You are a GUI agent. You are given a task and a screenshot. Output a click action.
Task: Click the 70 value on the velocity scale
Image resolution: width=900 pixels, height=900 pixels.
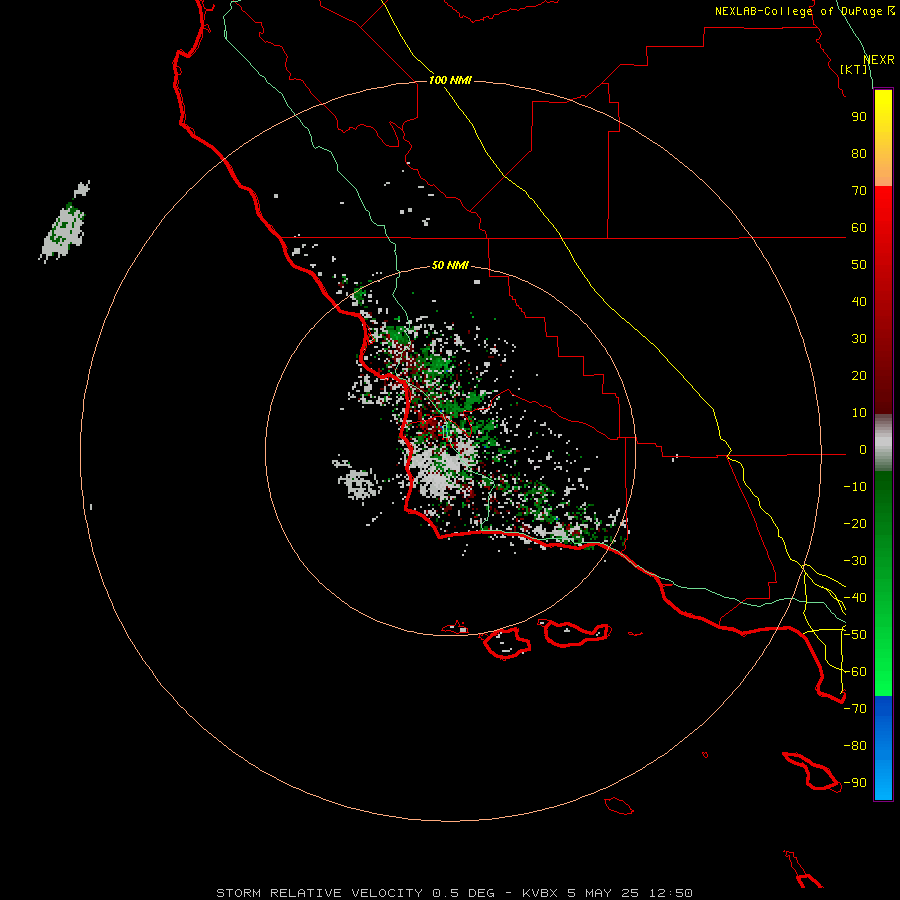[859, 191]
